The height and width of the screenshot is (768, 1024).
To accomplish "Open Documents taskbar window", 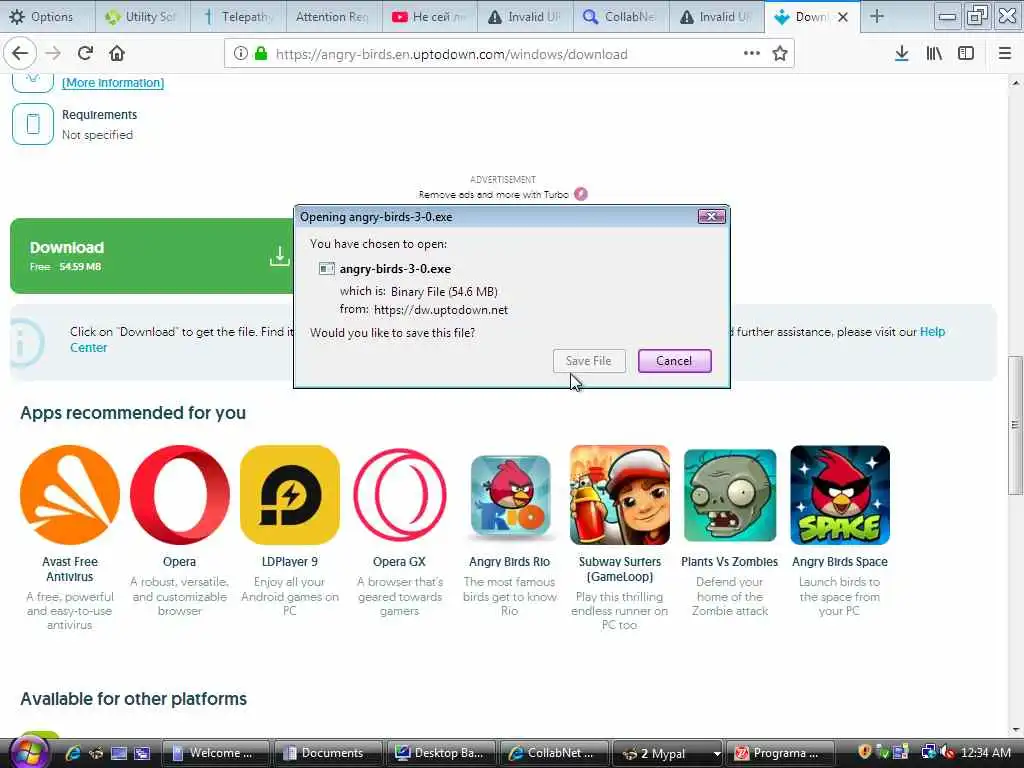I will [328, 753].
